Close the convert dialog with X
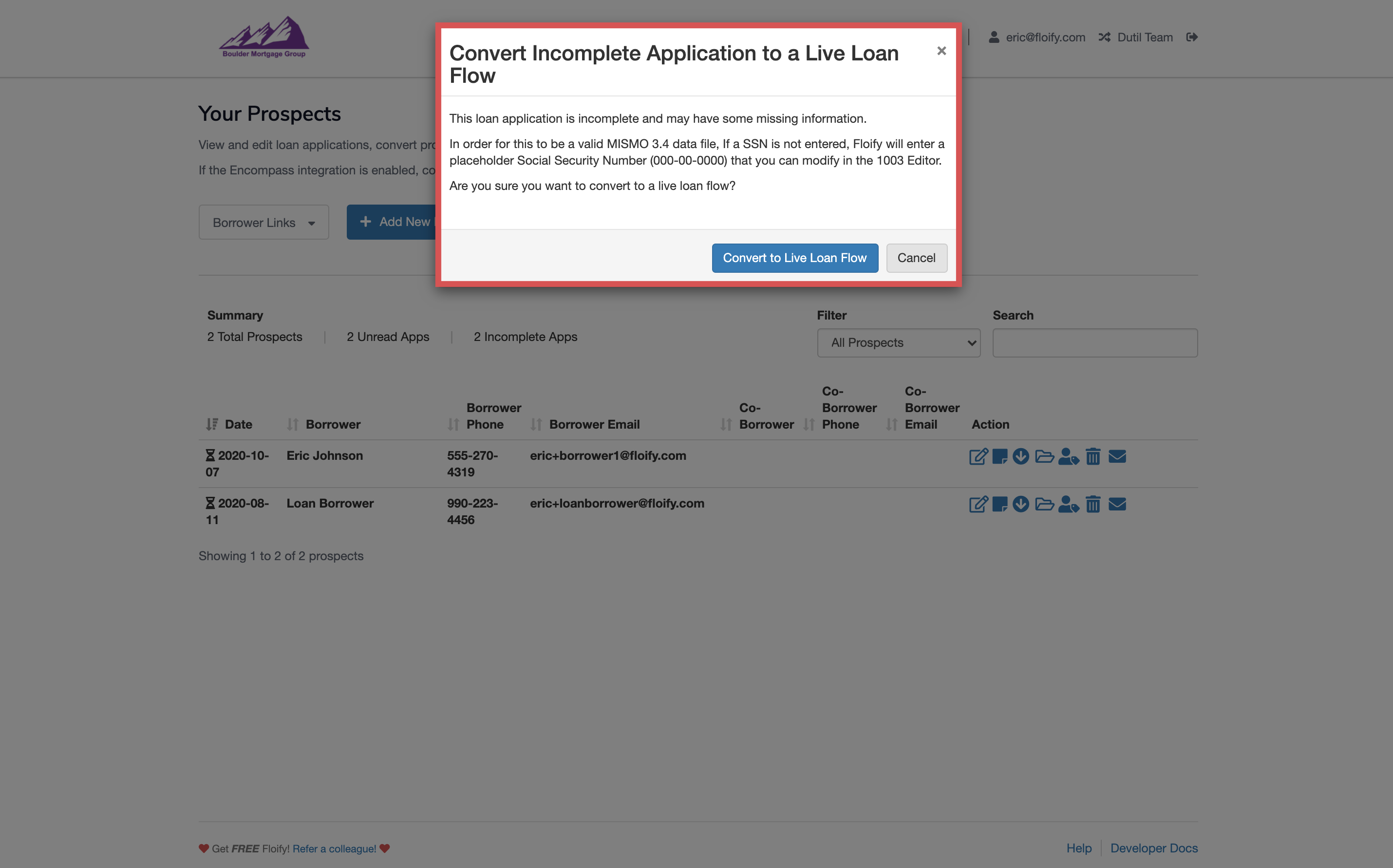Image resolution: width=1393 pixels, height=868 pixels. point(941,51)
